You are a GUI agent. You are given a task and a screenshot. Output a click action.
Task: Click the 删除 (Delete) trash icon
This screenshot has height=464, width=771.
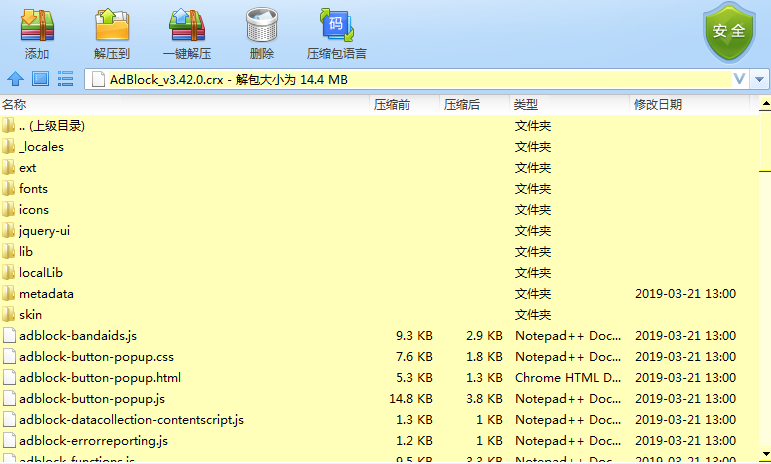[262, 25]
